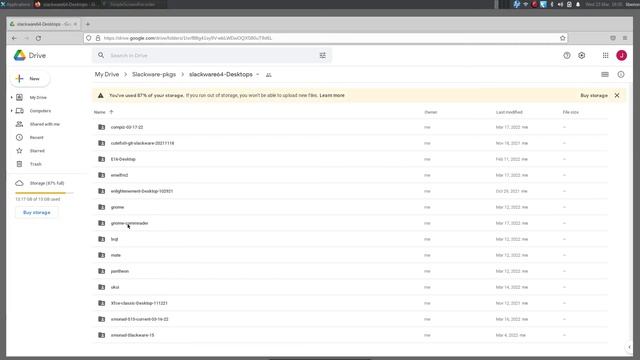Click the New button
Screen dimensions: 640x360
(x=30, y=78)
